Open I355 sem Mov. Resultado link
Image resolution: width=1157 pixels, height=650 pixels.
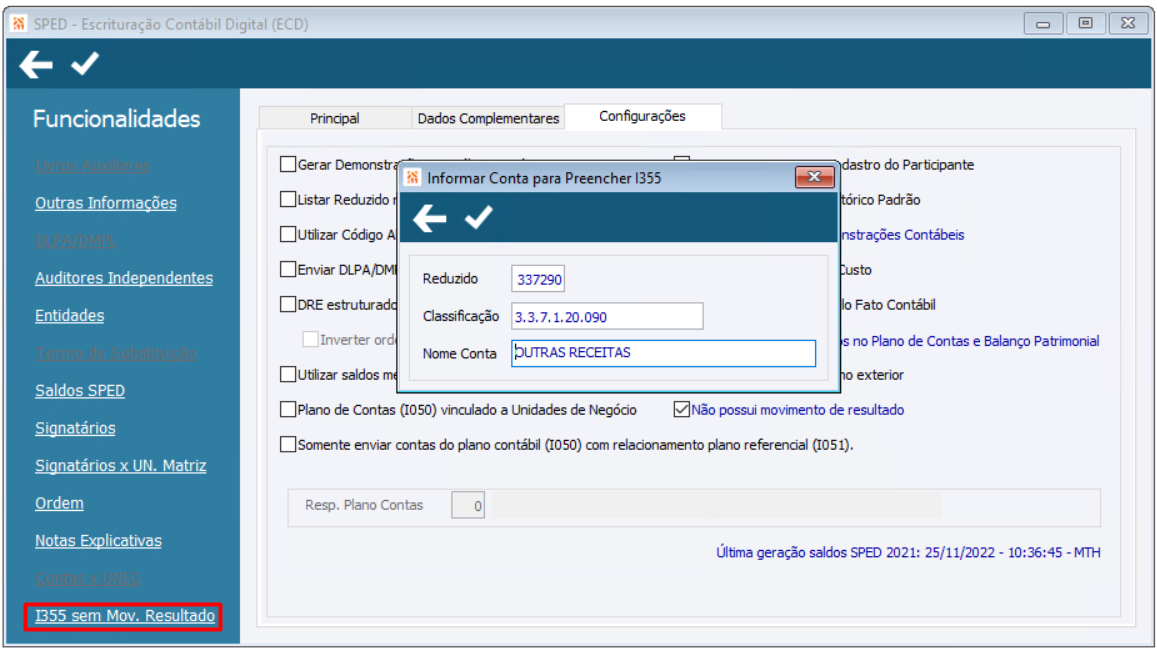tap(125, 616)
